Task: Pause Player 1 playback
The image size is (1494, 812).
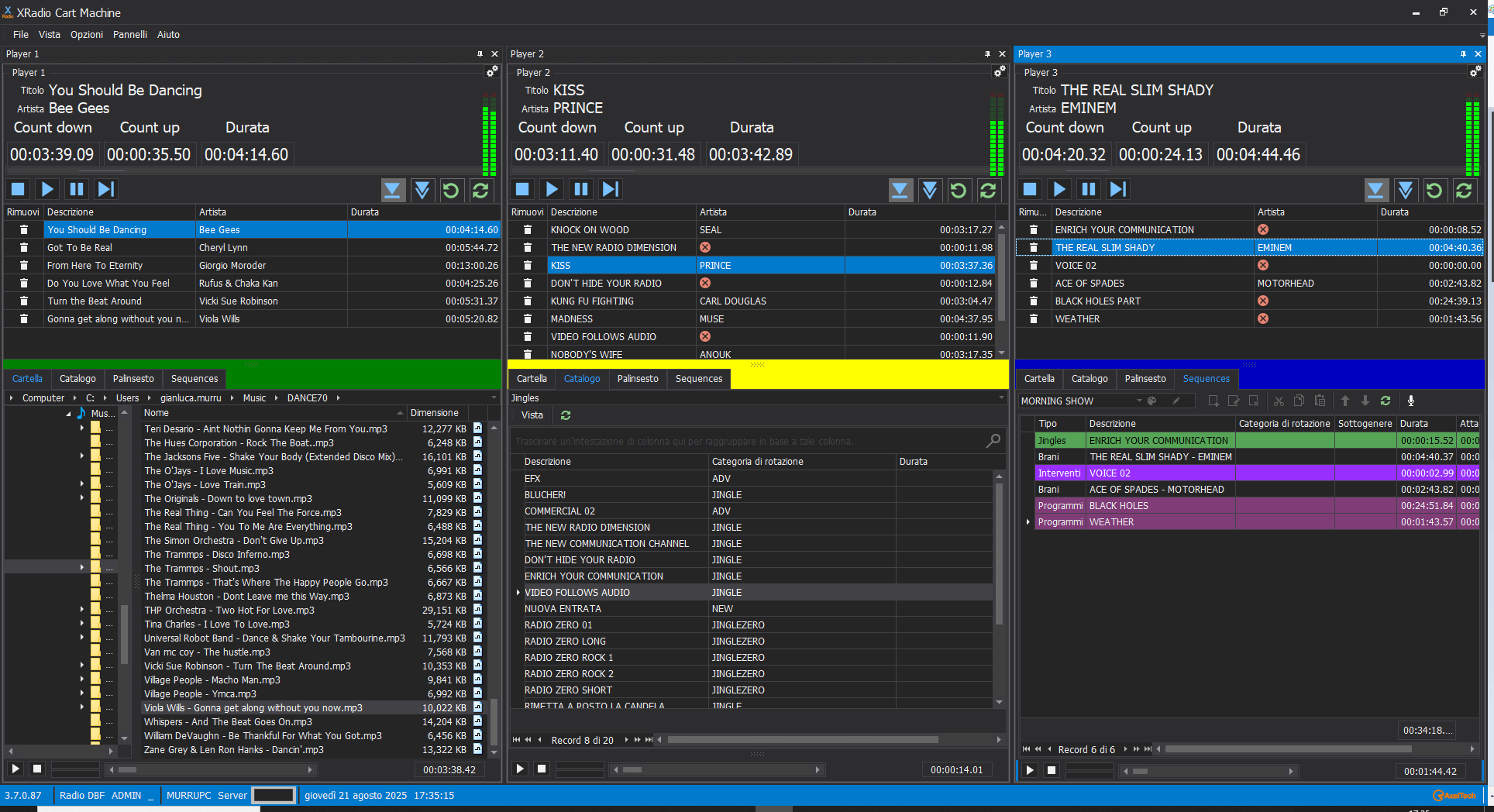Action: 77,189
